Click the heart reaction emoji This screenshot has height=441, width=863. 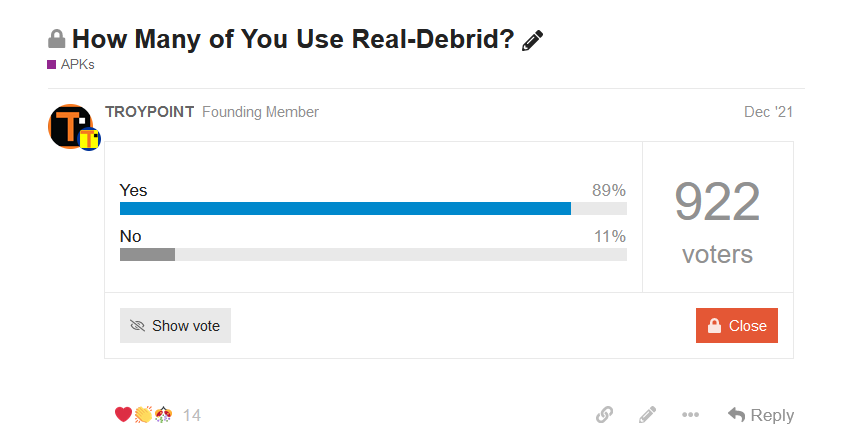pos(123,414)
